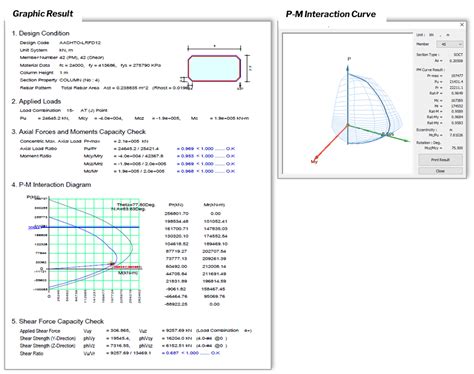
Task: Click the 'Axial Load Ratio' label
Action: [38, 149]
